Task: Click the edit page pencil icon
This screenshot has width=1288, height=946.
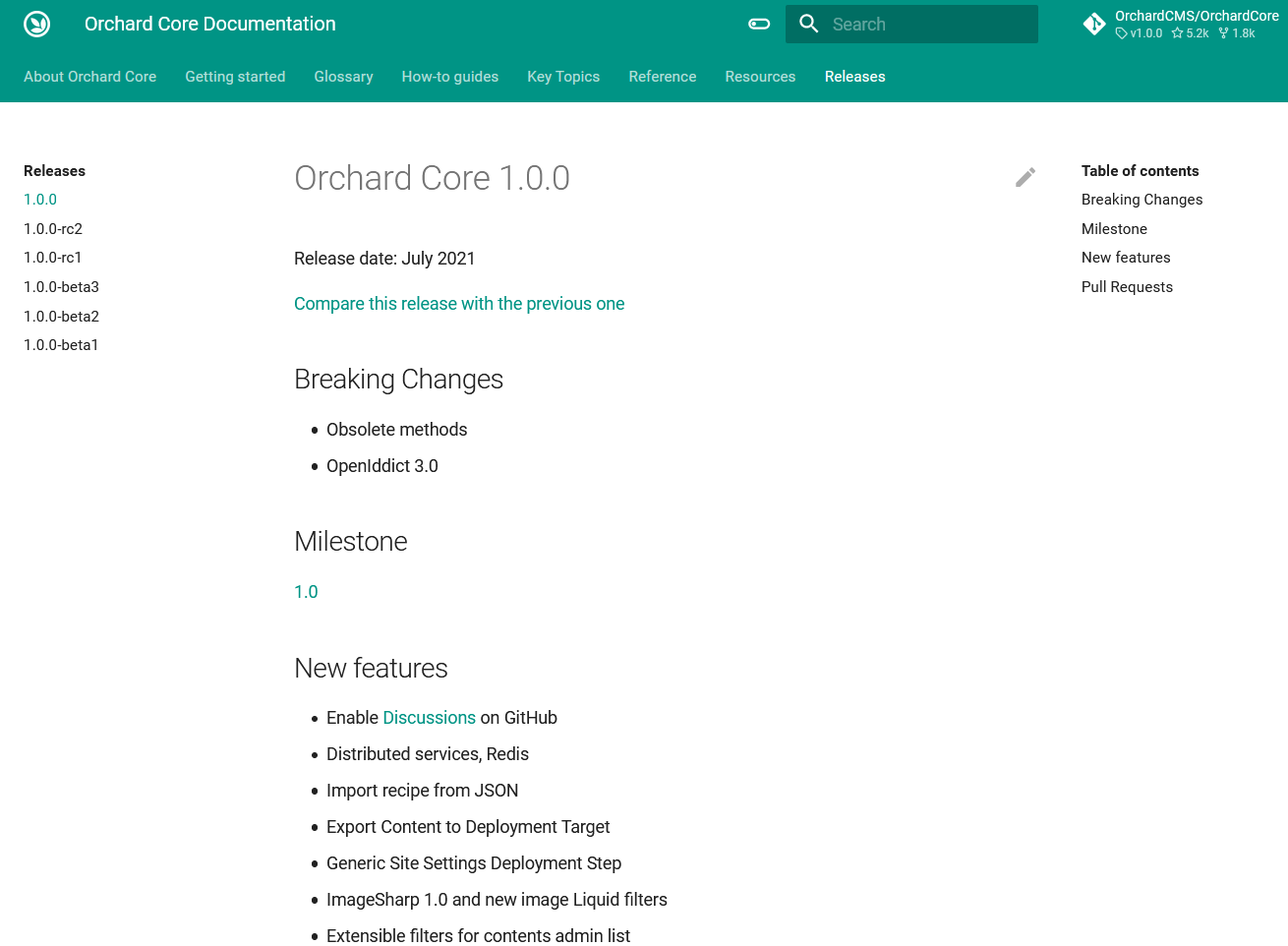Action: click(x=1025, y=177)
